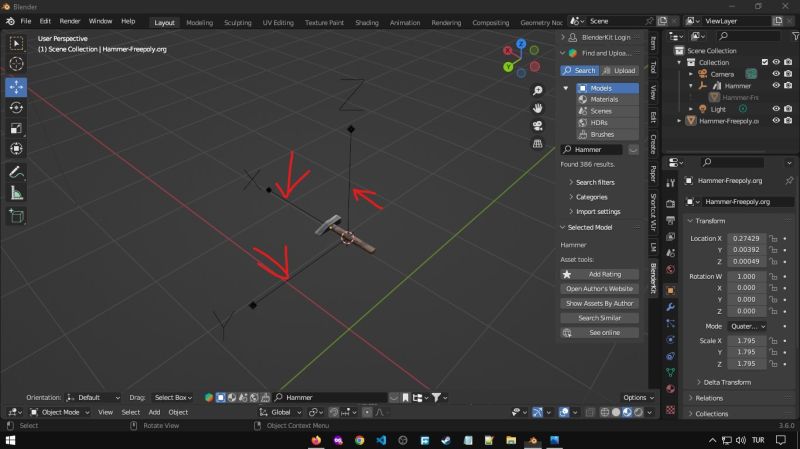This screenshot has height=449, width=800.
Task: Expand Categories section in BlenderKit
Action: [588, 197]
